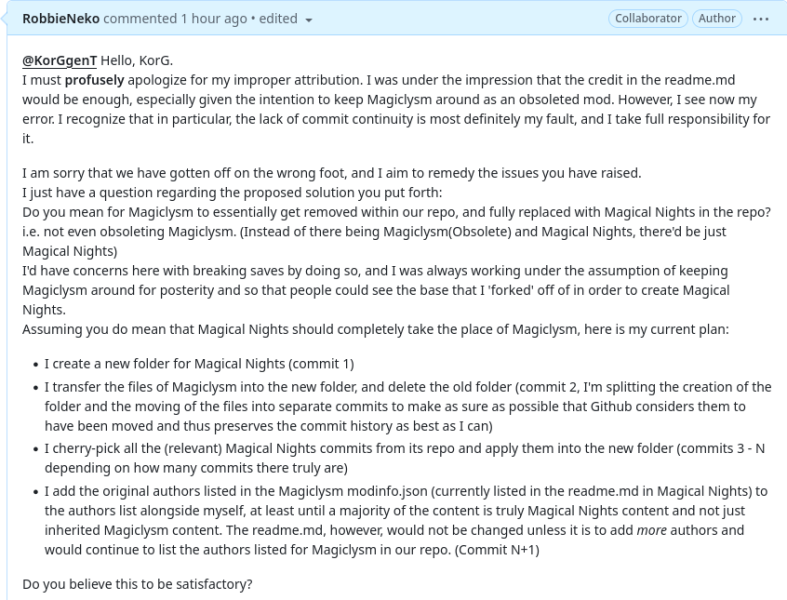The width and height of the screenshot is (787, 600).
Task: Click the "1 hour ago" timestamp
Action: click(x=214, y=19)
